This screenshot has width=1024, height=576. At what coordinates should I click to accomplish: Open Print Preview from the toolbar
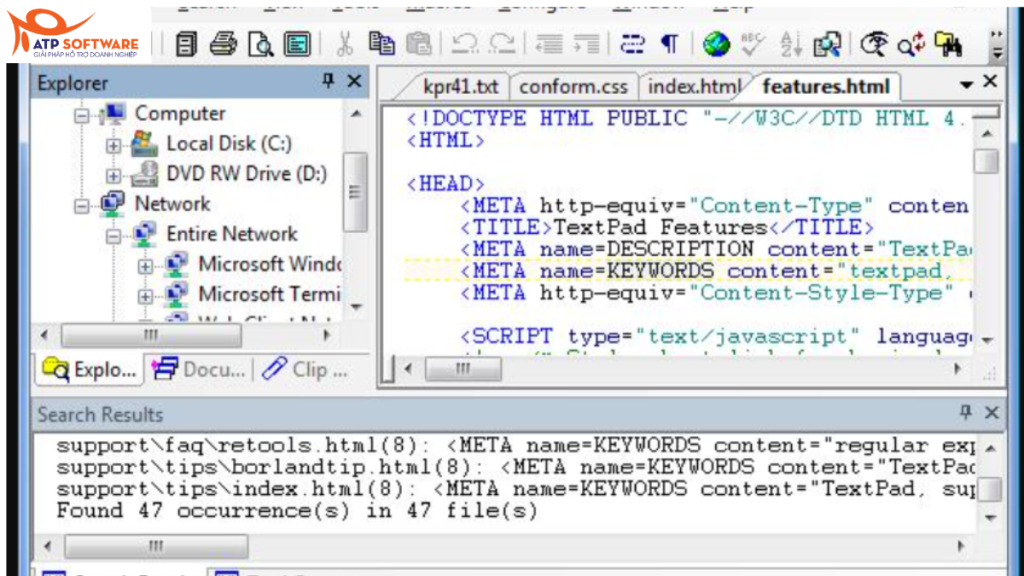click(263, 44)
